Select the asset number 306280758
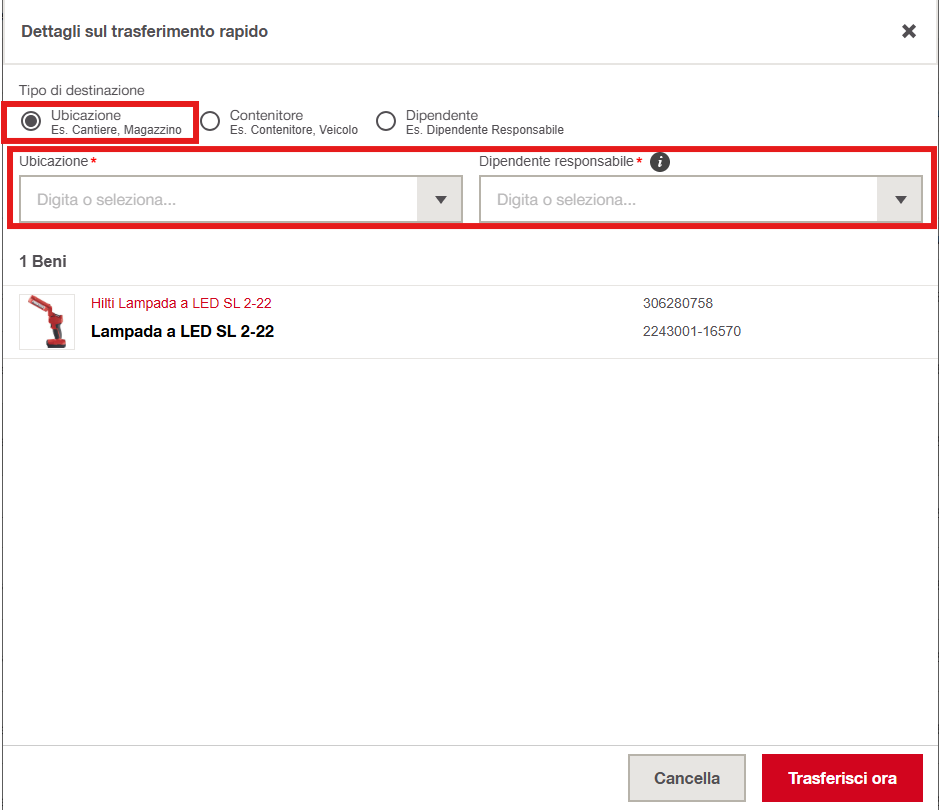The width and height of the screenshot is (939, 810). [677, 303]
